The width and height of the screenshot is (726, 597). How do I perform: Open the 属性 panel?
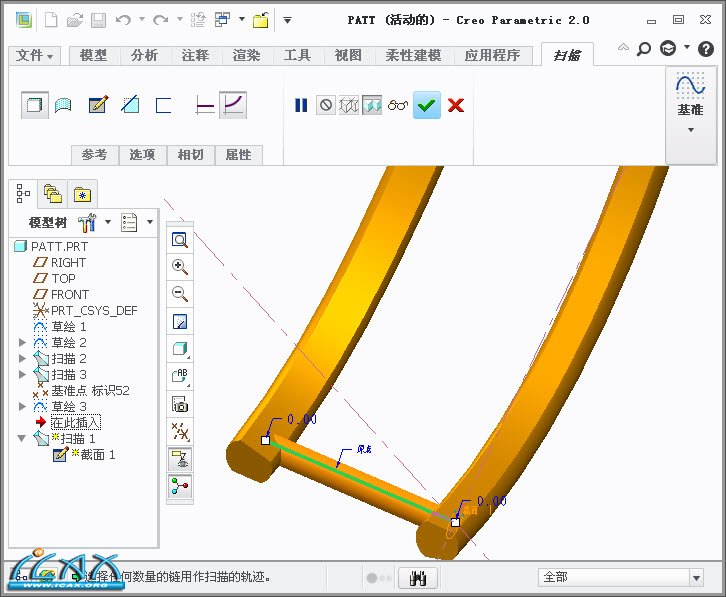tap(238, 155)
